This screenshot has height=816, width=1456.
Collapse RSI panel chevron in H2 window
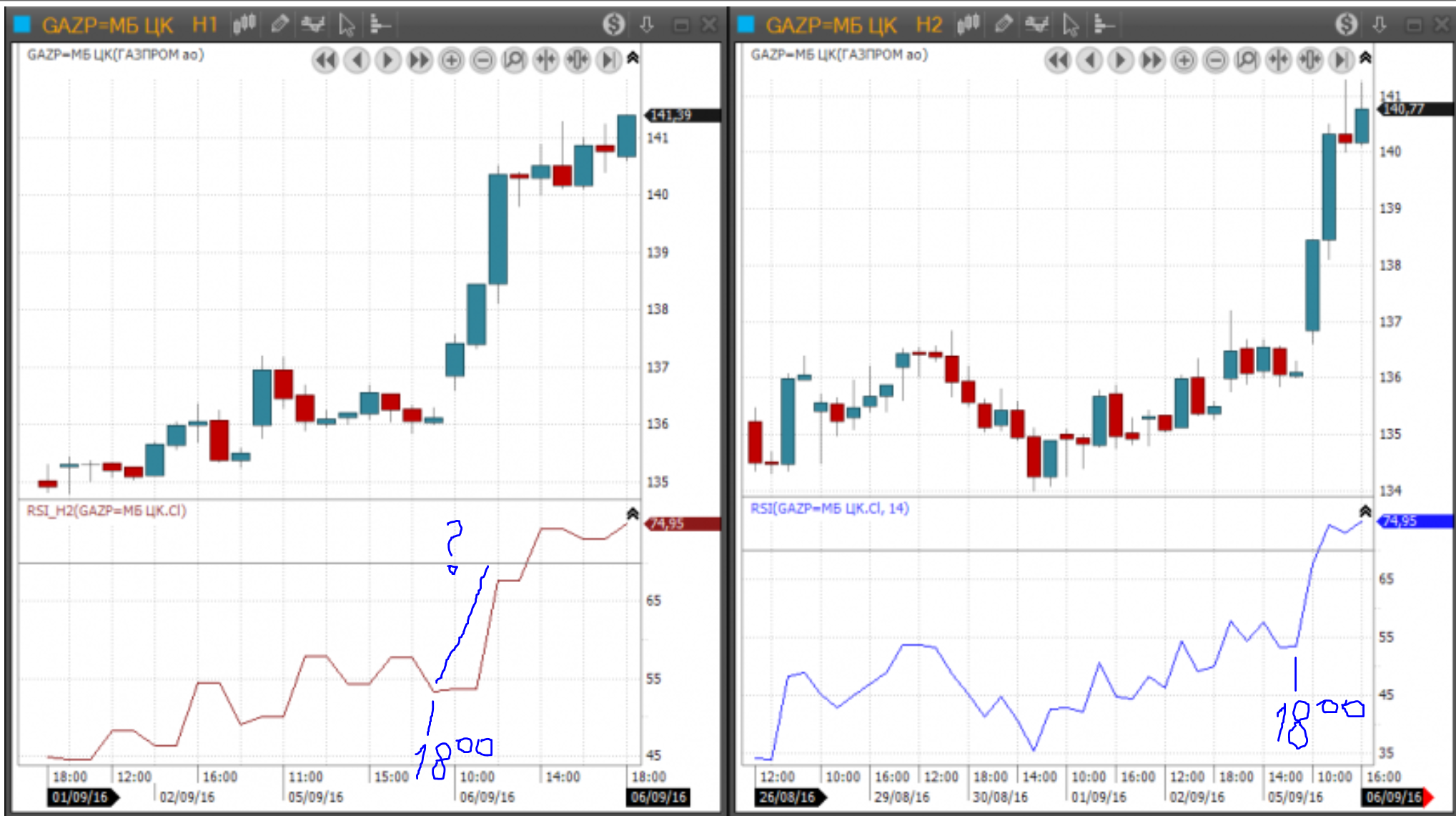click(1365, 511)
